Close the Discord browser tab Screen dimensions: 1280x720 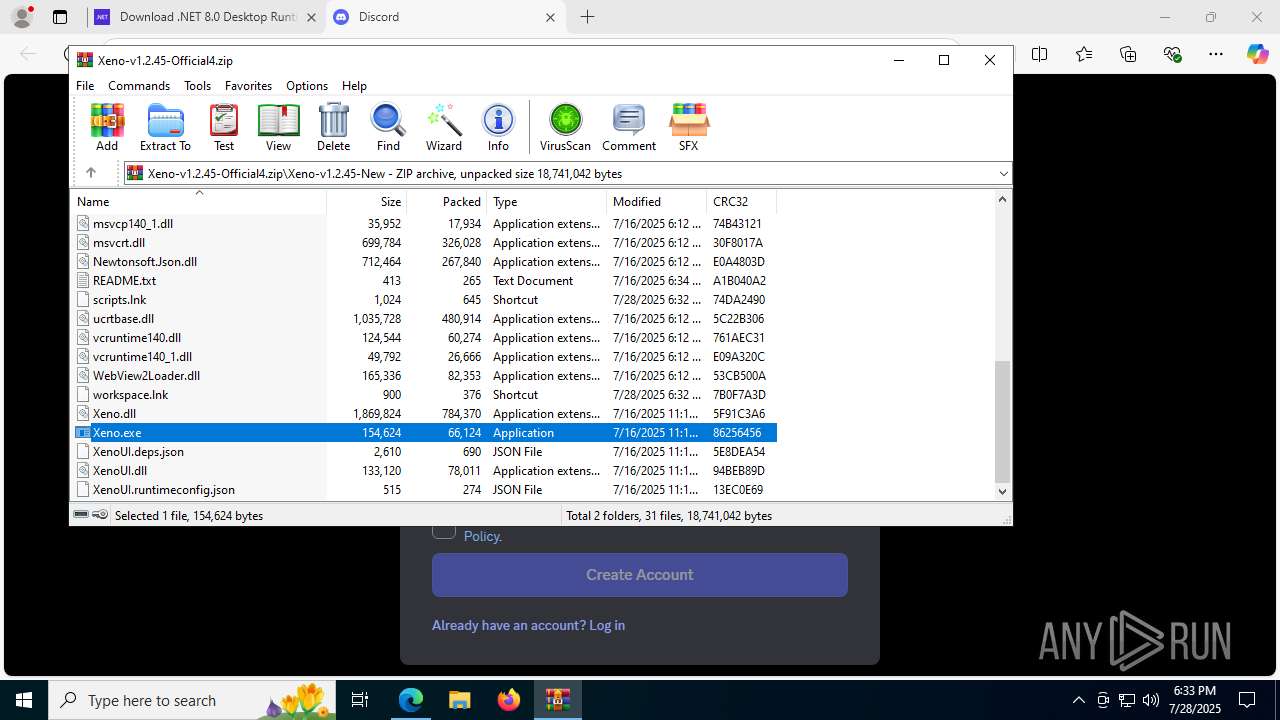pyautogui.click(x=550, y=17)
